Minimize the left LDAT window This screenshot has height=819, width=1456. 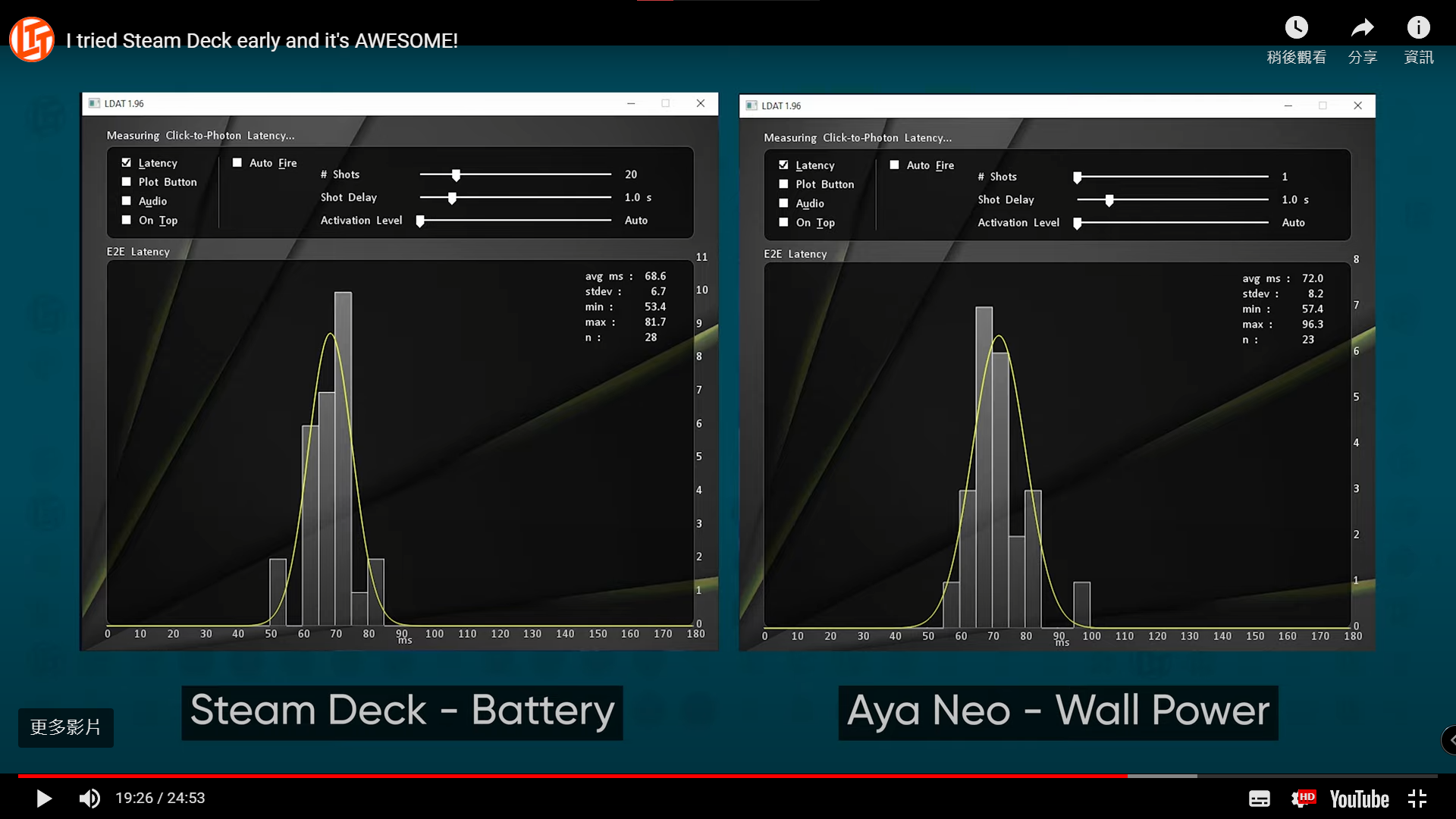pyautogui.click(x=631, y=104)
